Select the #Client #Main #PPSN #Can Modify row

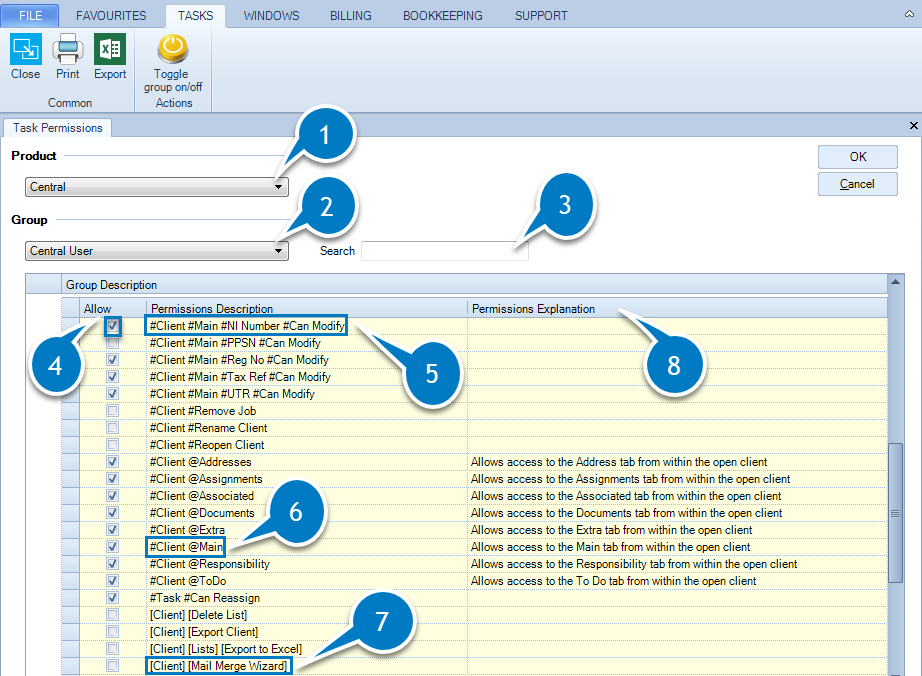pos(235,343)
